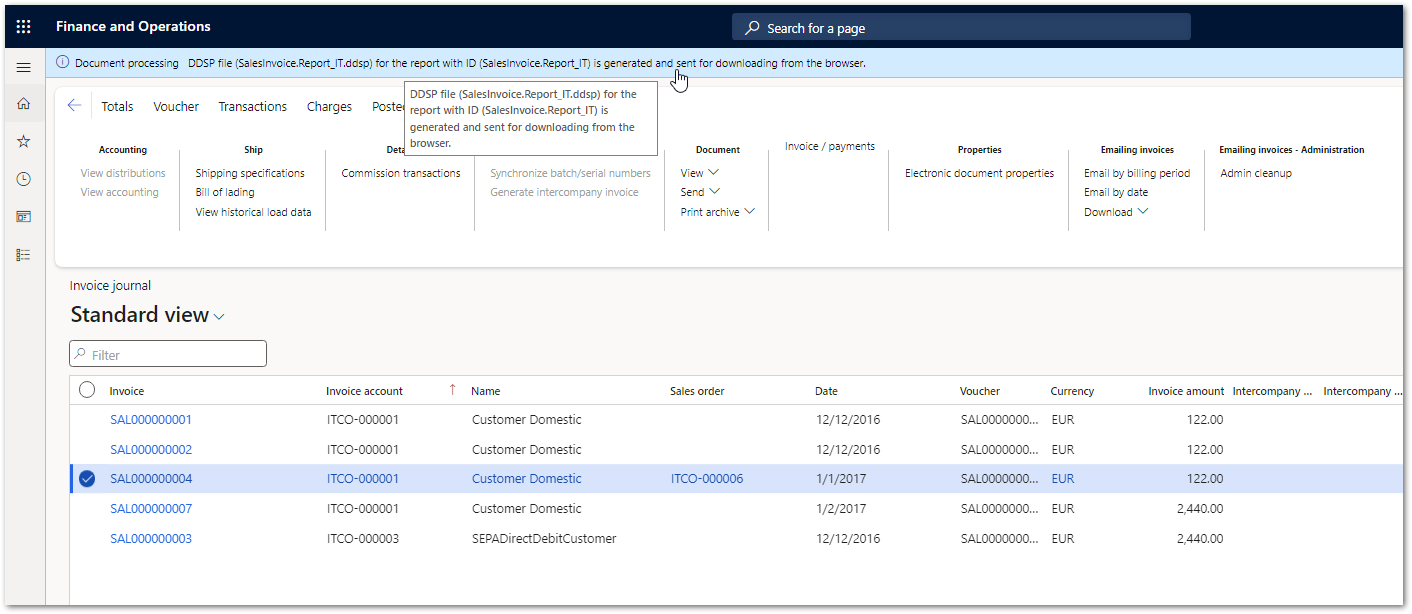The image size is (1412, 614).
Task: Click the search magnifier icon
Action: pyautogui.click(x=752, y=28)
